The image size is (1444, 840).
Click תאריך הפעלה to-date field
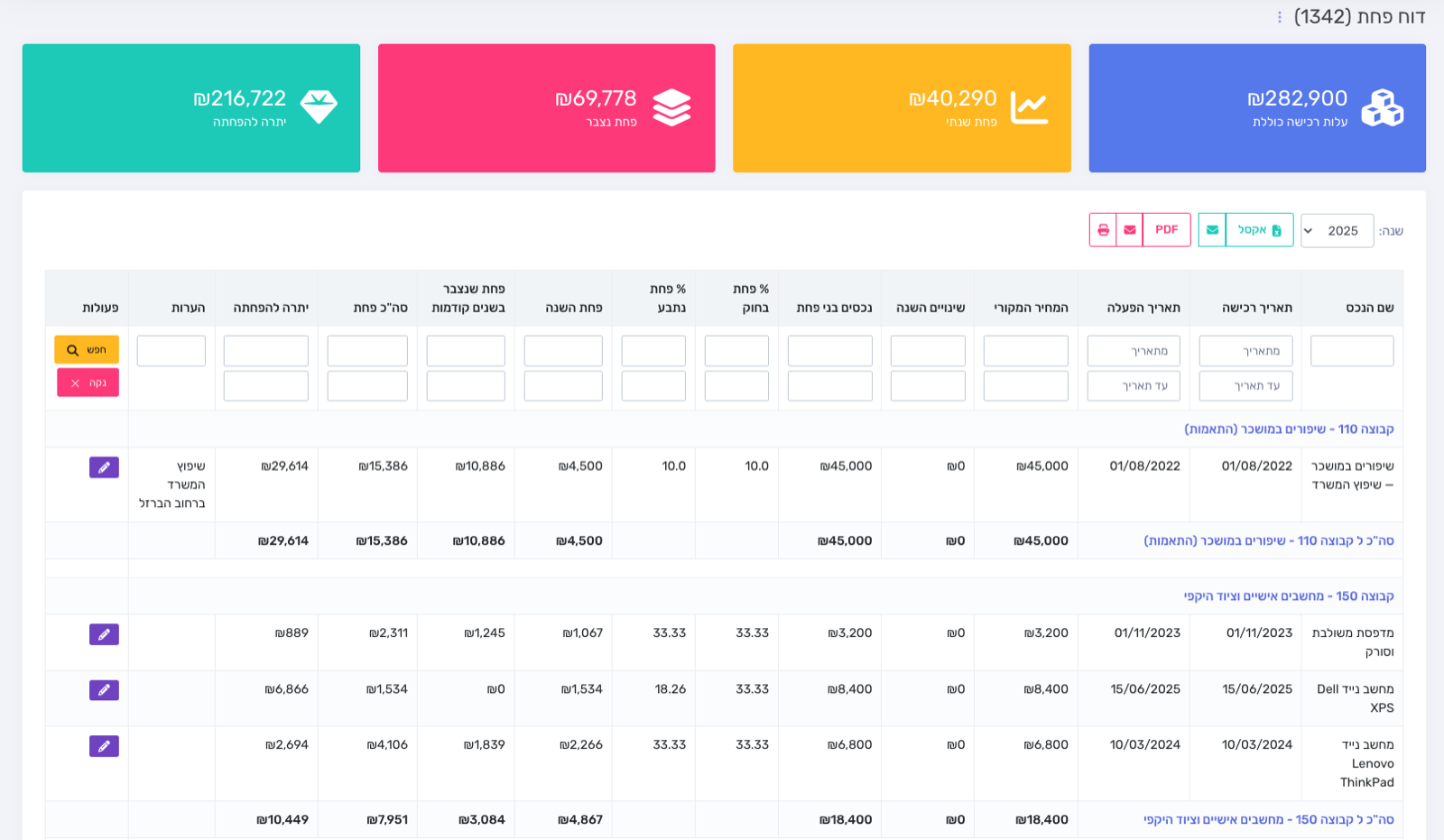pos(1134,385)
